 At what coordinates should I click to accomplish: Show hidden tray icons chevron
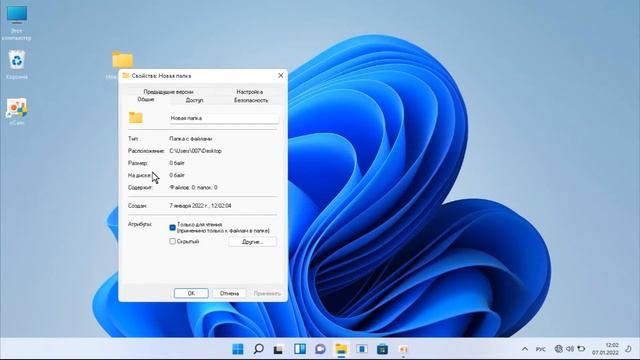tap(525, 349)
